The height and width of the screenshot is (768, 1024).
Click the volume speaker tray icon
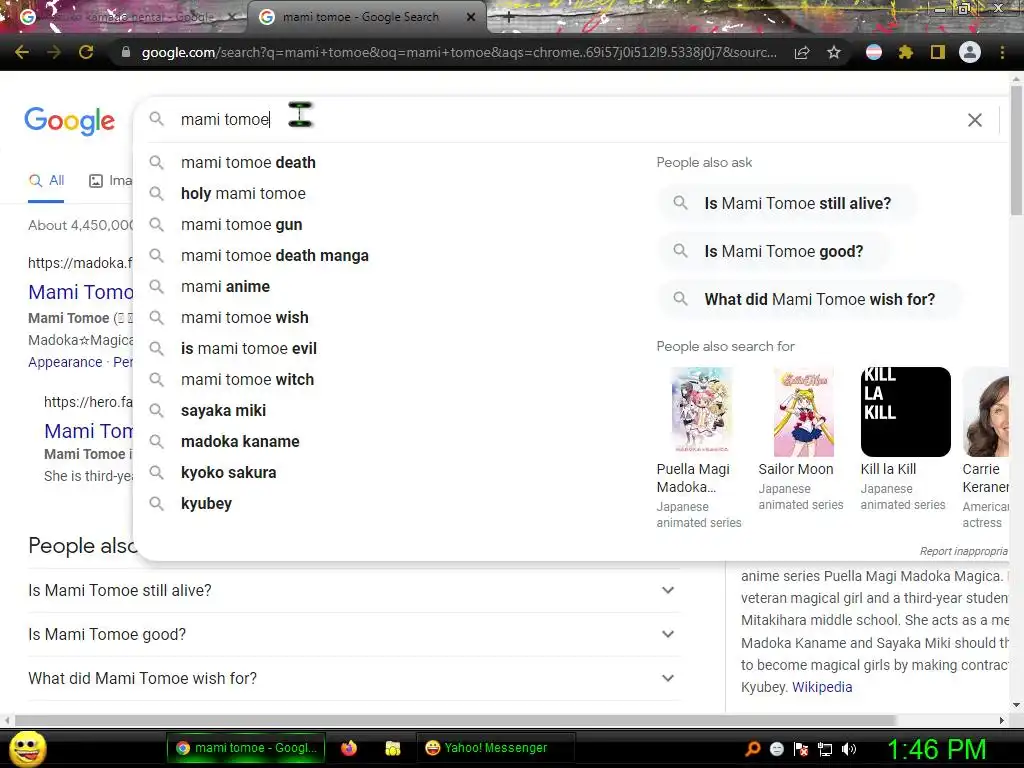click(849, 749)
